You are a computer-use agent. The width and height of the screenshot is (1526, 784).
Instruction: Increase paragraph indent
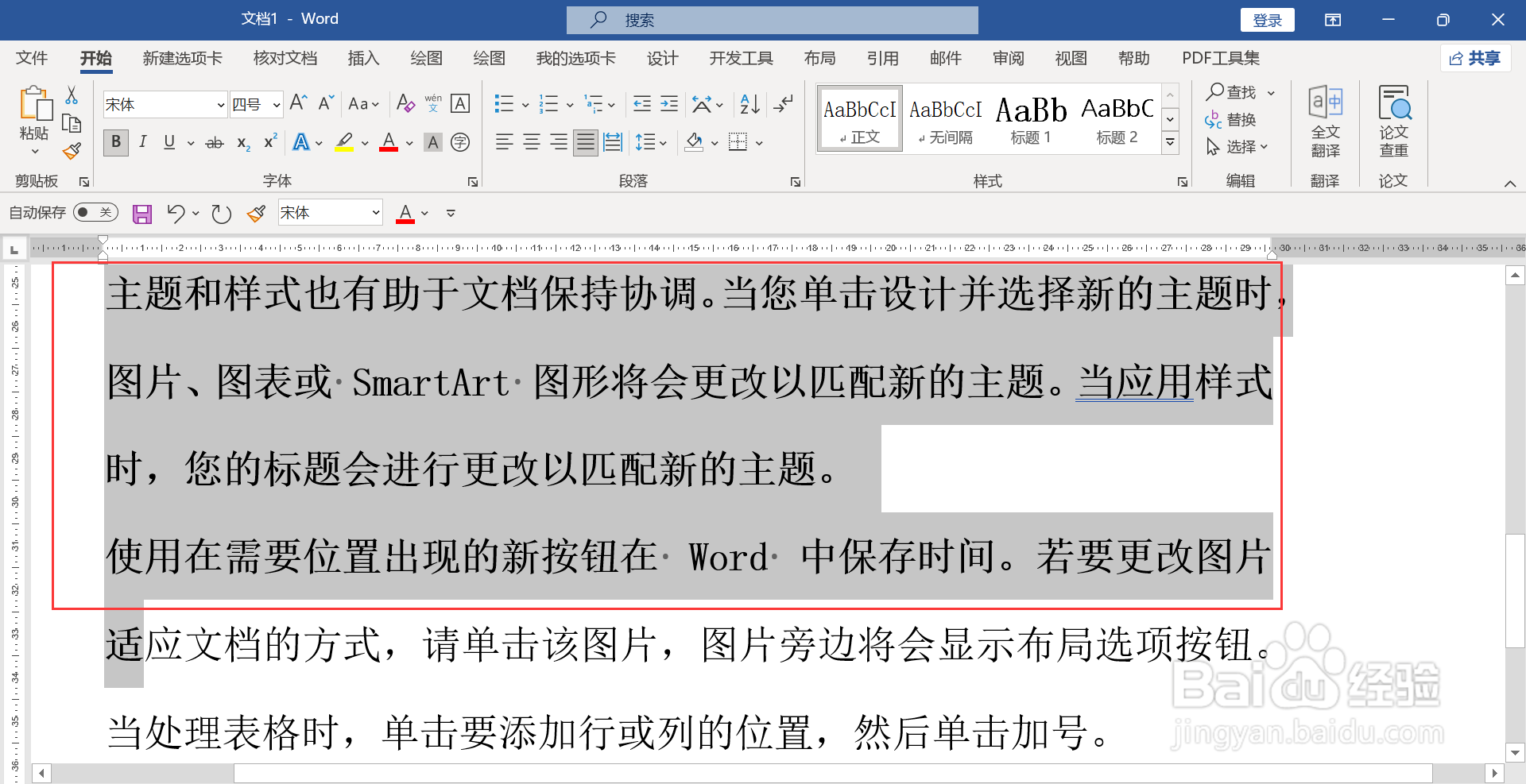(669, 103)
